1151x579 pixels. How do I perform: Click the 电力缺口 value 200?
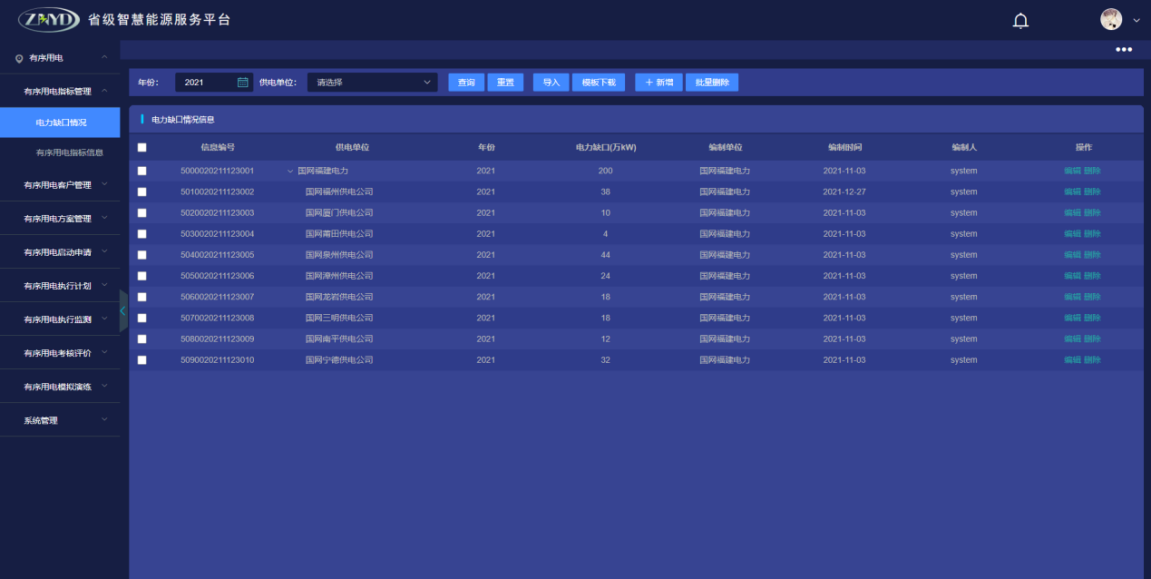(x=605, y=171)
